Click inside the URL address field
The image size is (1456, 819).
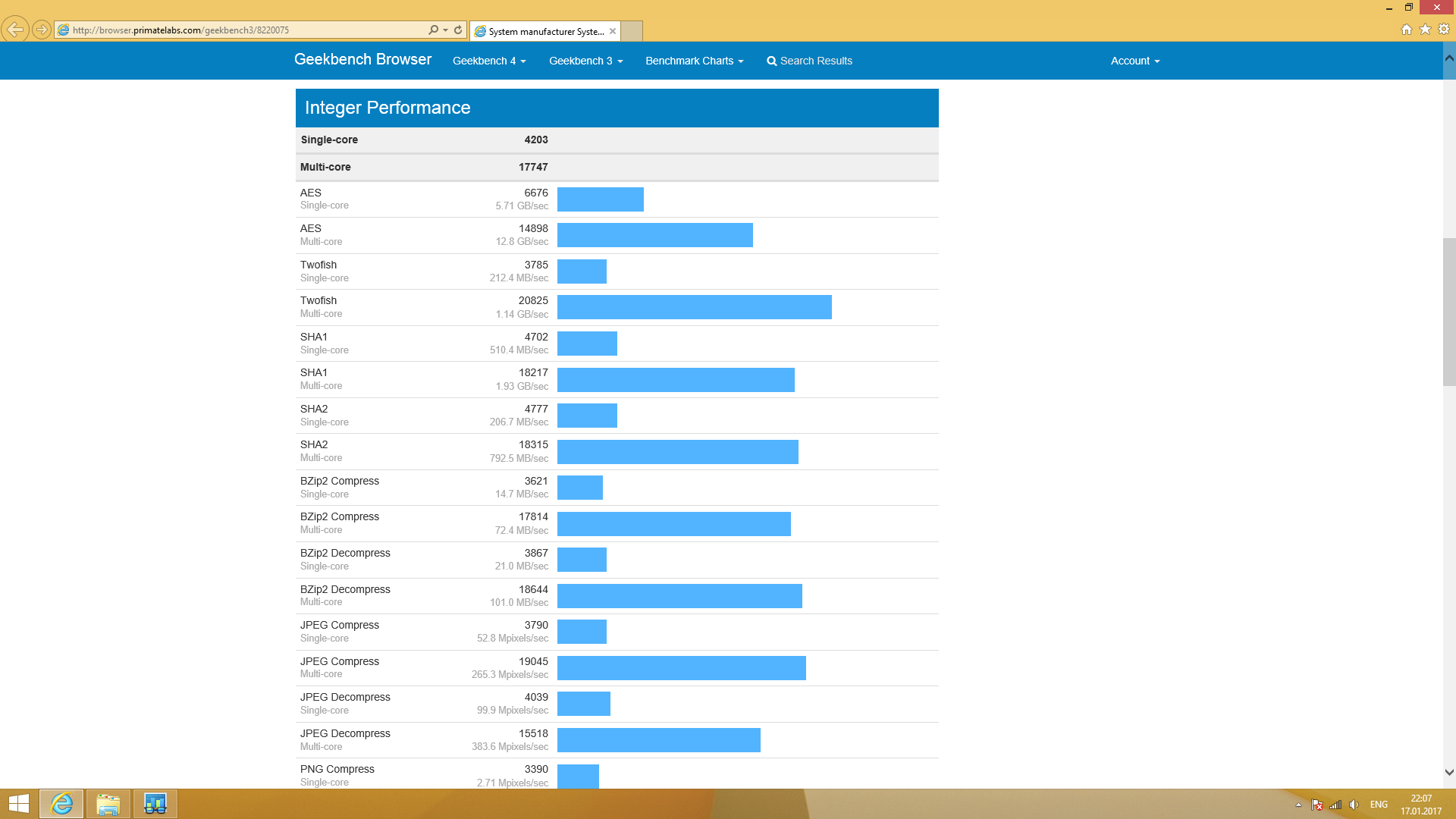click(x=243, y=30)
